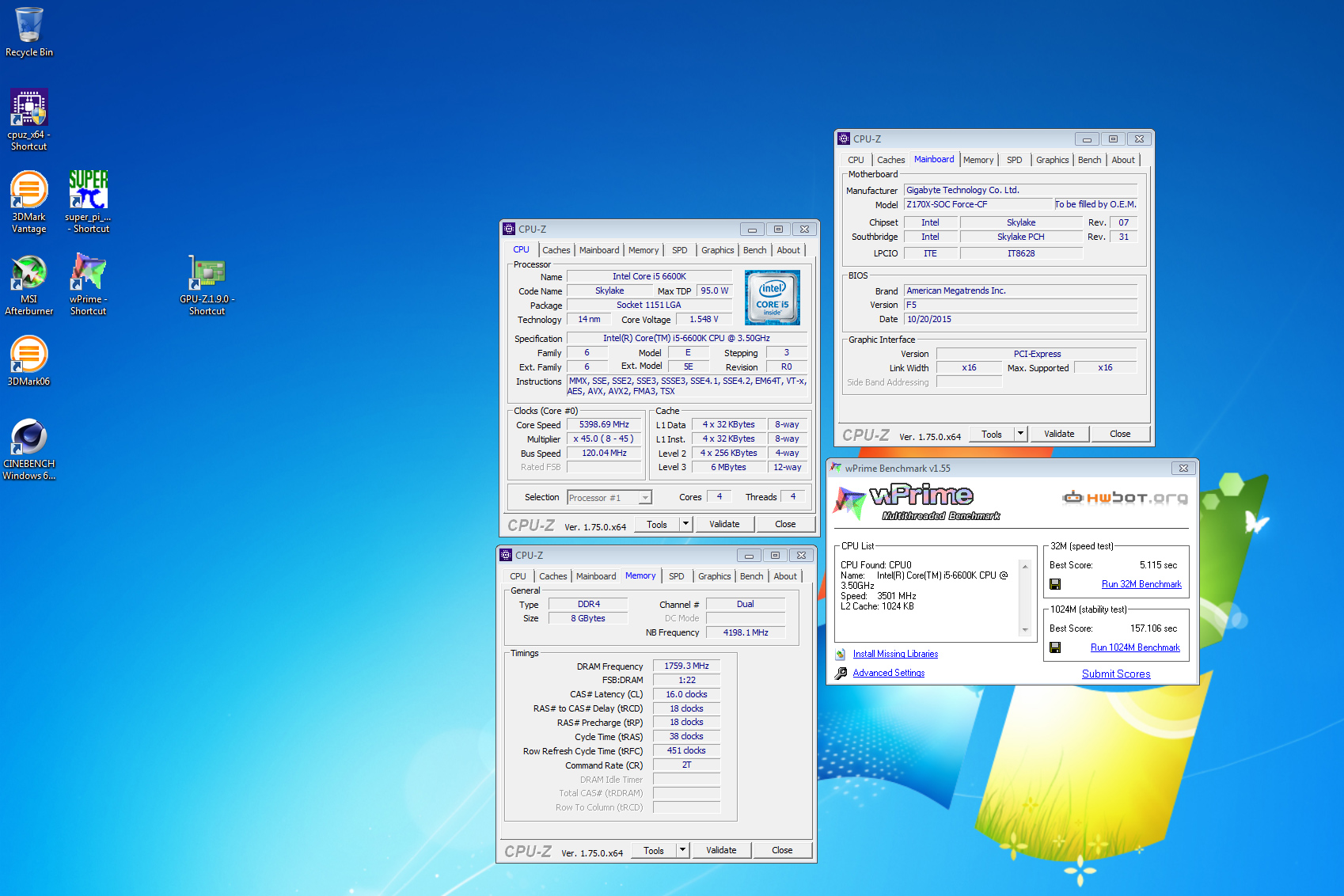Viewport: 1344px width, 896px height.
Task: Click Run 32M Benchmark link
Action: tap(1141, 584)
